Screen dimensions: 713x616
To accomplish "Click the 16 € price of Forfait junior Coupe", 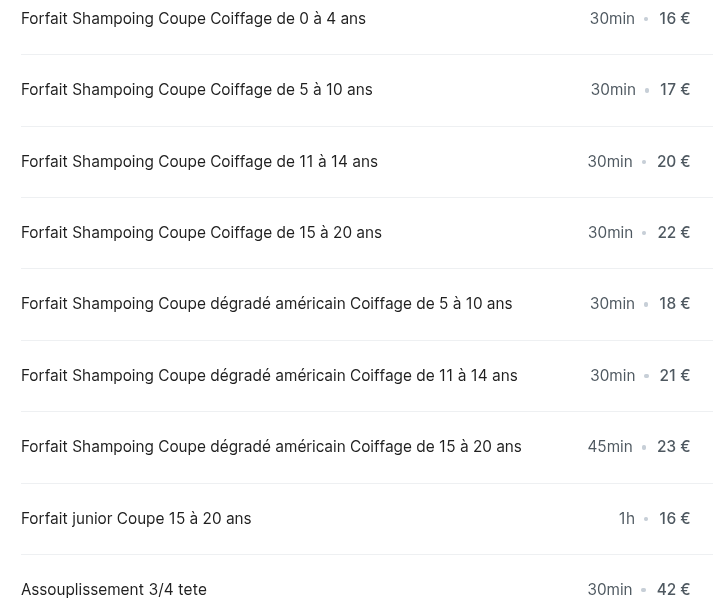I will click(674, 518).
